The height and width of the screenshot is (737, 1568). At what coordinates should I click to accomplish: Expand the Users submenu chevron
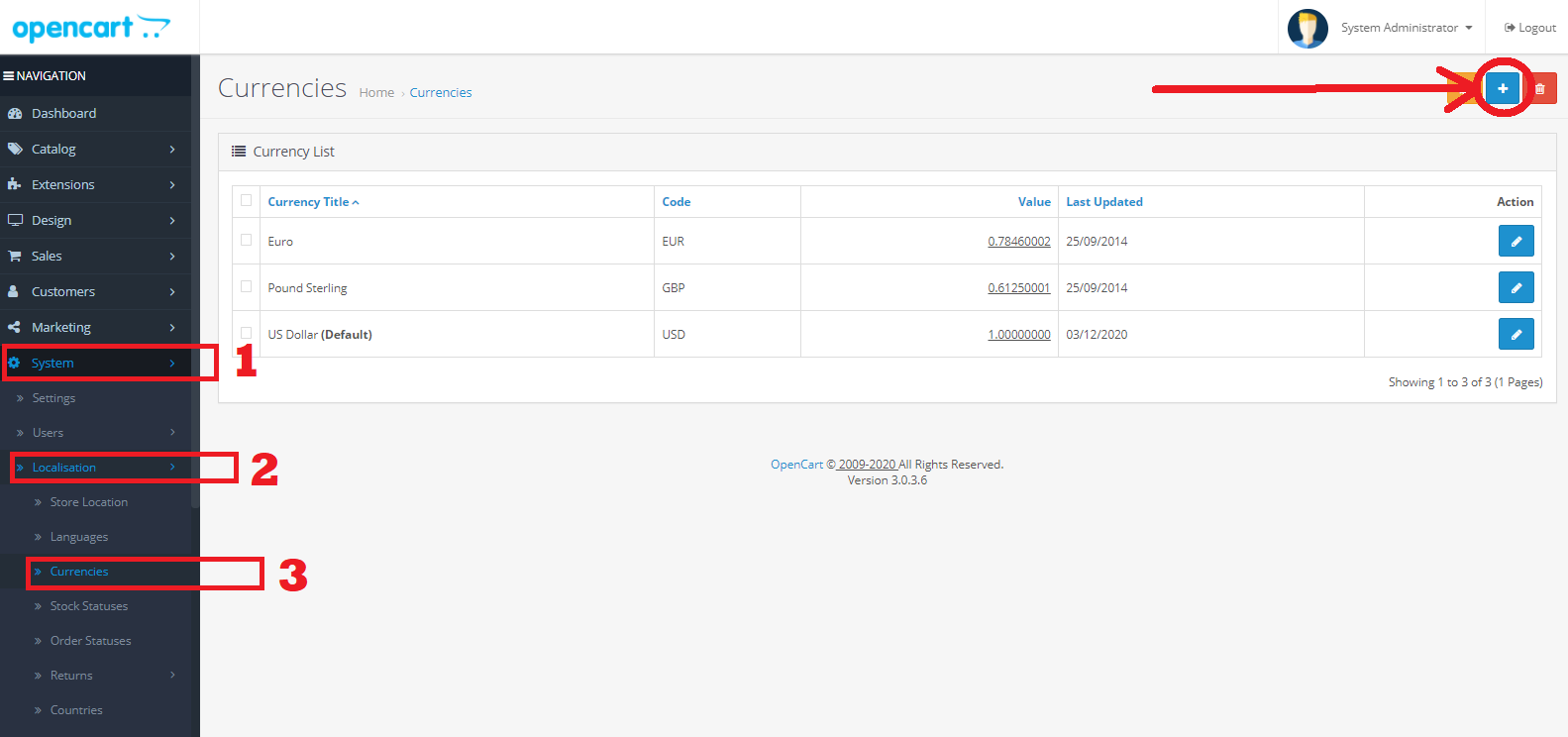(x=172, y=432)
